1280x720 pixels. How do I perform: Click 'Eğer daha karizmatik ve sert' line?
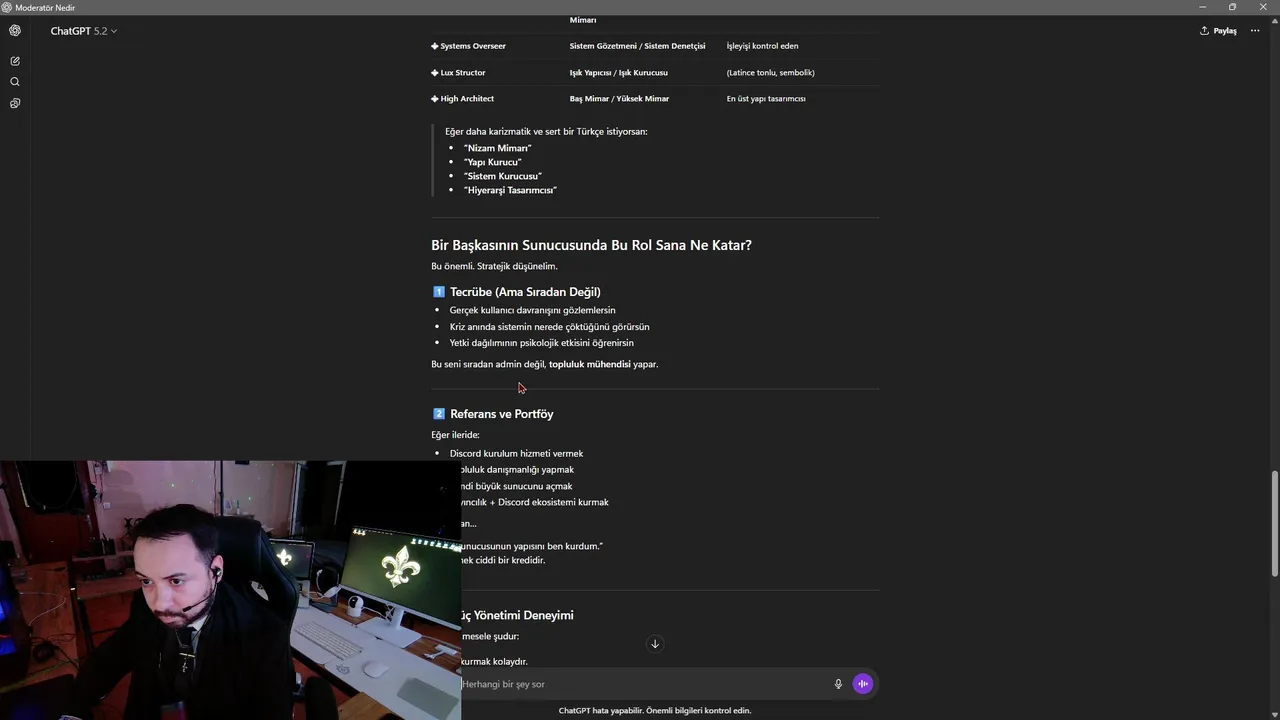pos(546,131)
